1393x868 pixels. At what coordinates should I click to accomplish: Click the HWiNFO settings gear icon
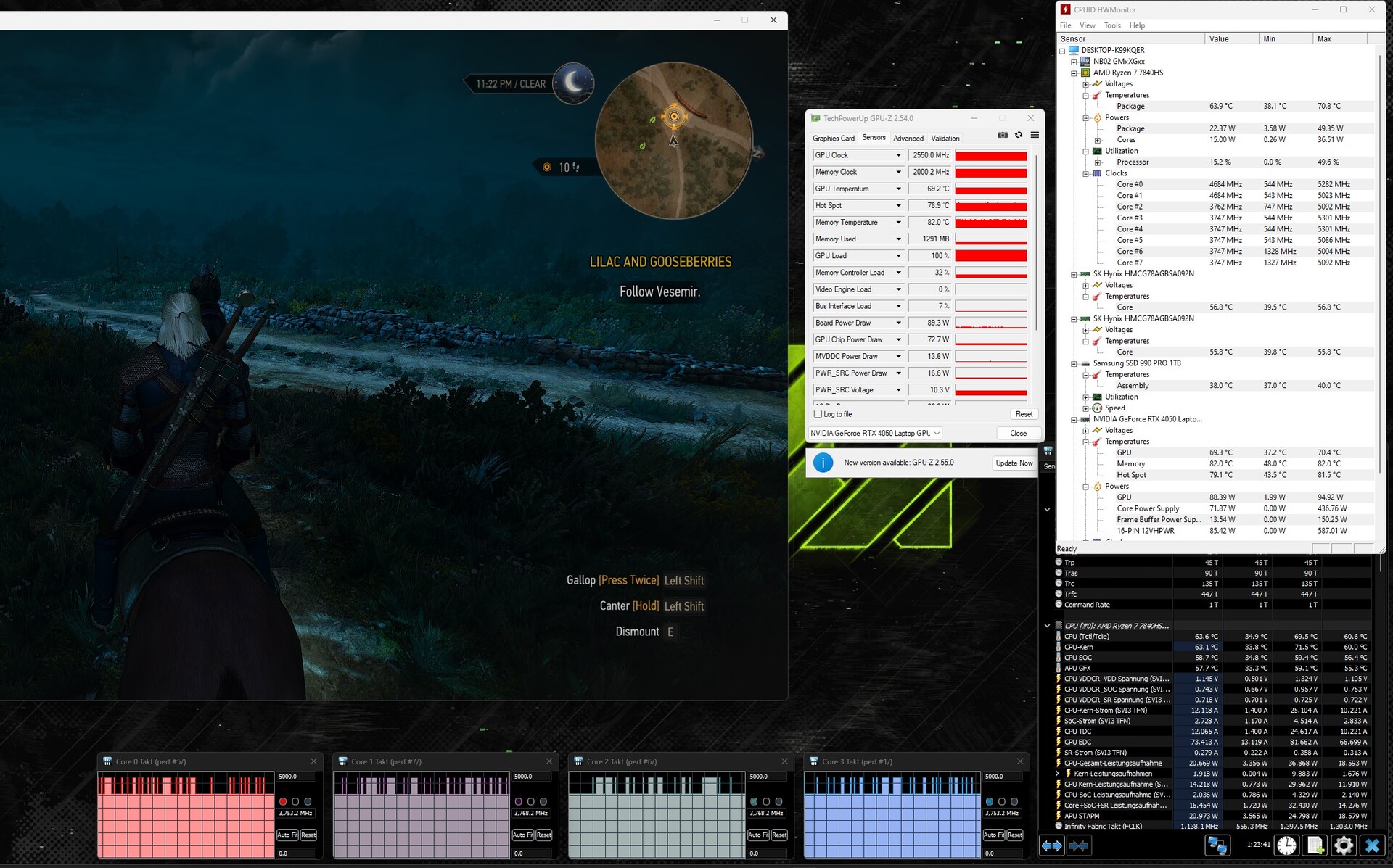(x=1343, y=845)
